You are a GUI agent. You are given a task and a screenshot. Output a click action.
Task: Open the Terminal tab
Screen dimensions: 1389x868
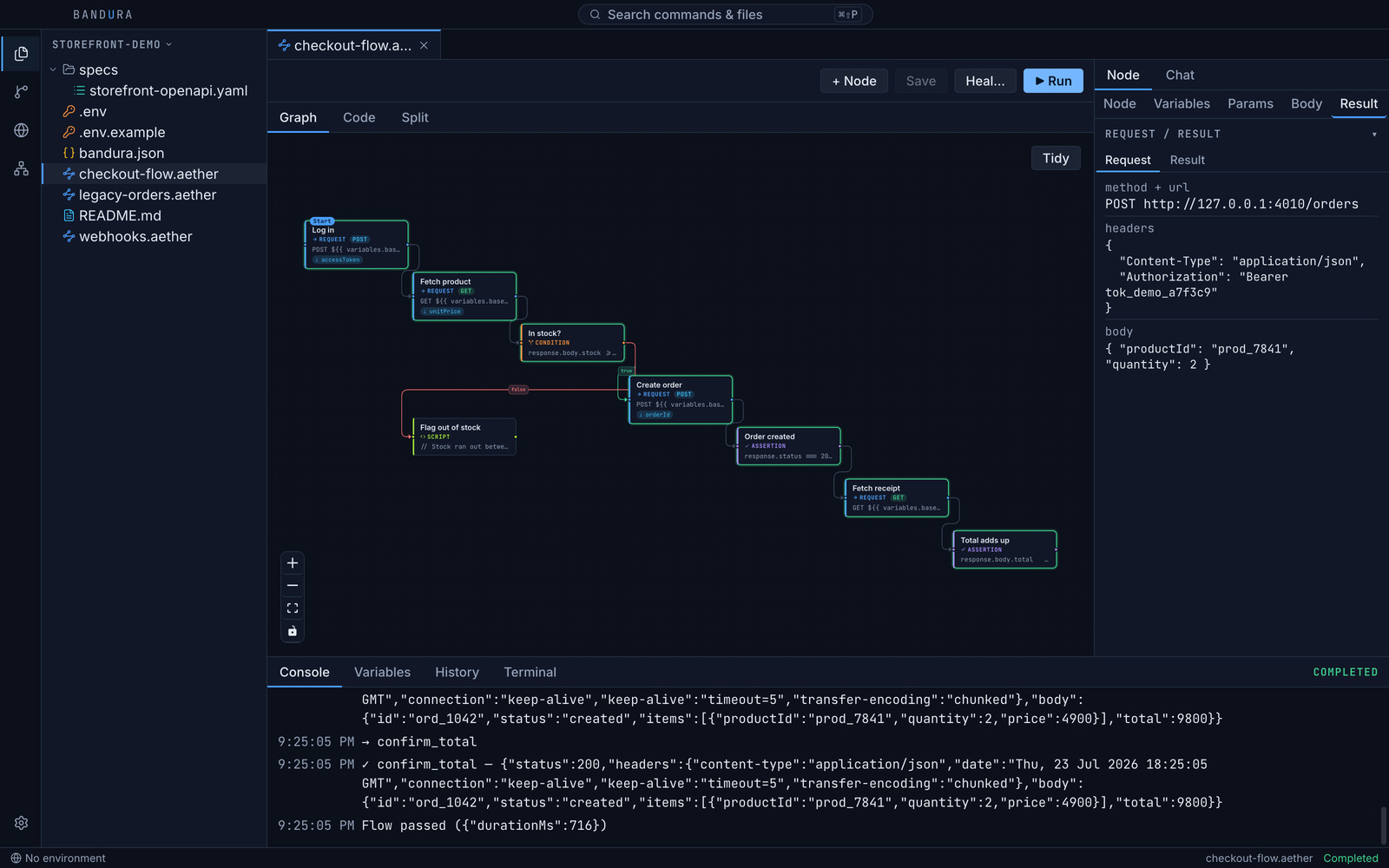tap(530, 673)
